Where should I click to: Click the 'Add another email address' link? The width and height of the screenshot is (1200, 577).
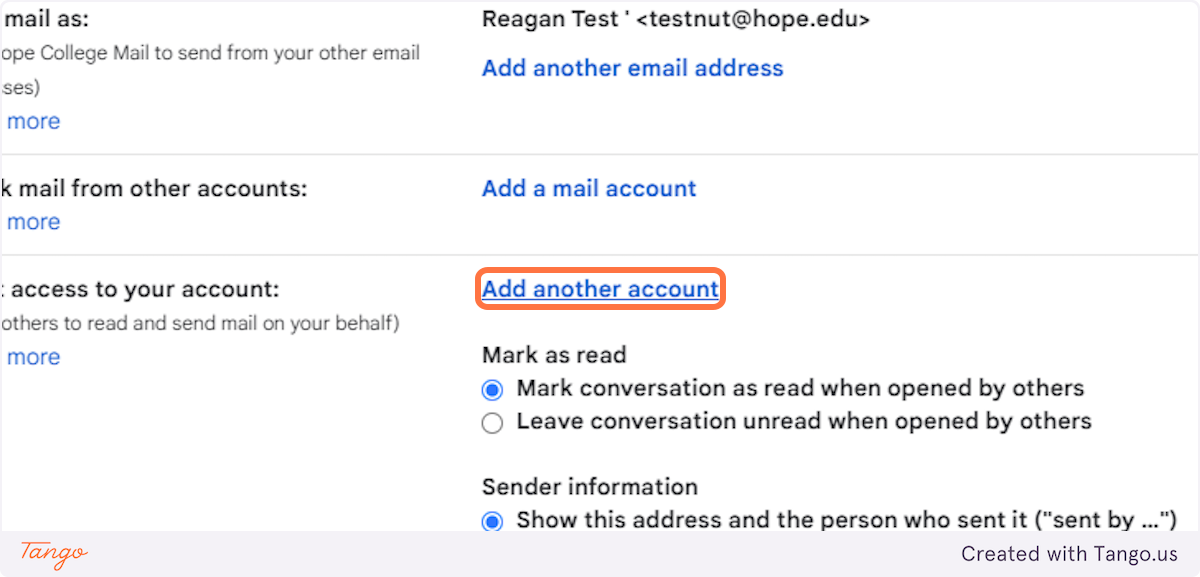click(x=632, y=68)
